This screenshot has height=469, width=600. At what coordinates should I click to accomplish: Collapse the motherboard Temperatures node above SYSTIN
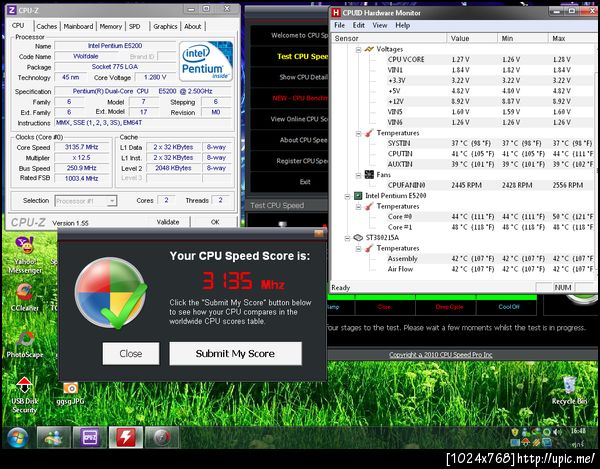(359, 134)
